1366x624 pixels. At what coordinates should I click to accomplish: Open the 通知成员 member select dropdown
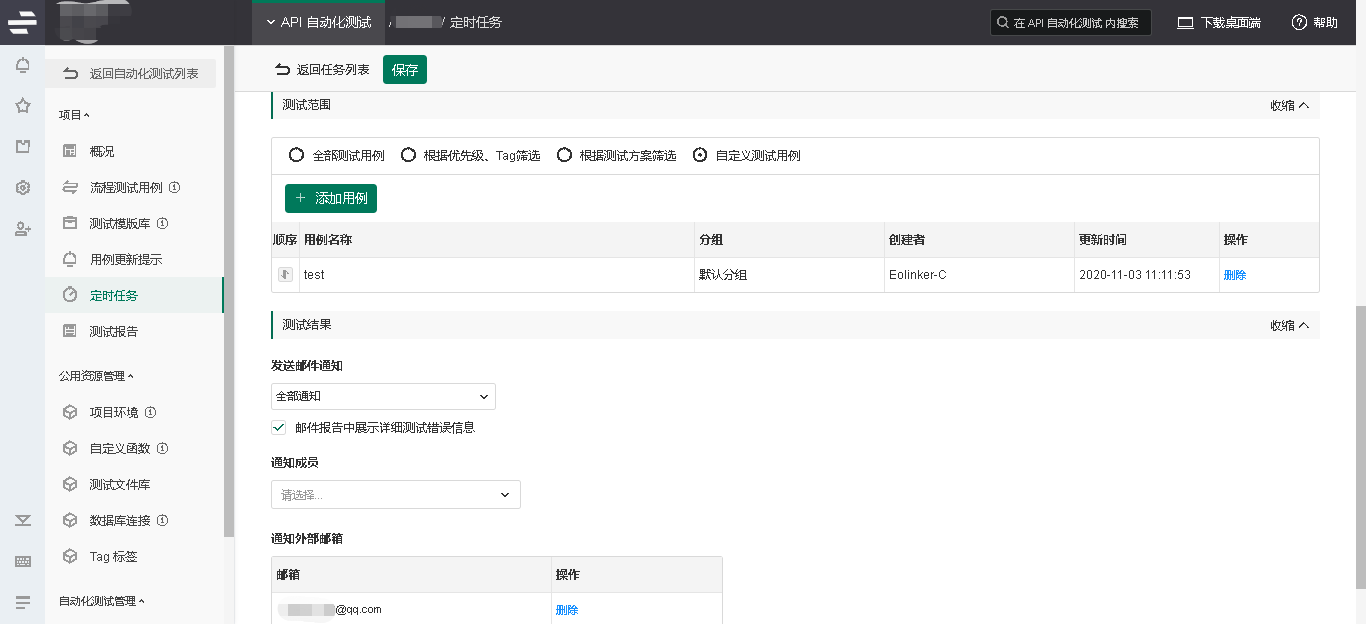[395, 494]
